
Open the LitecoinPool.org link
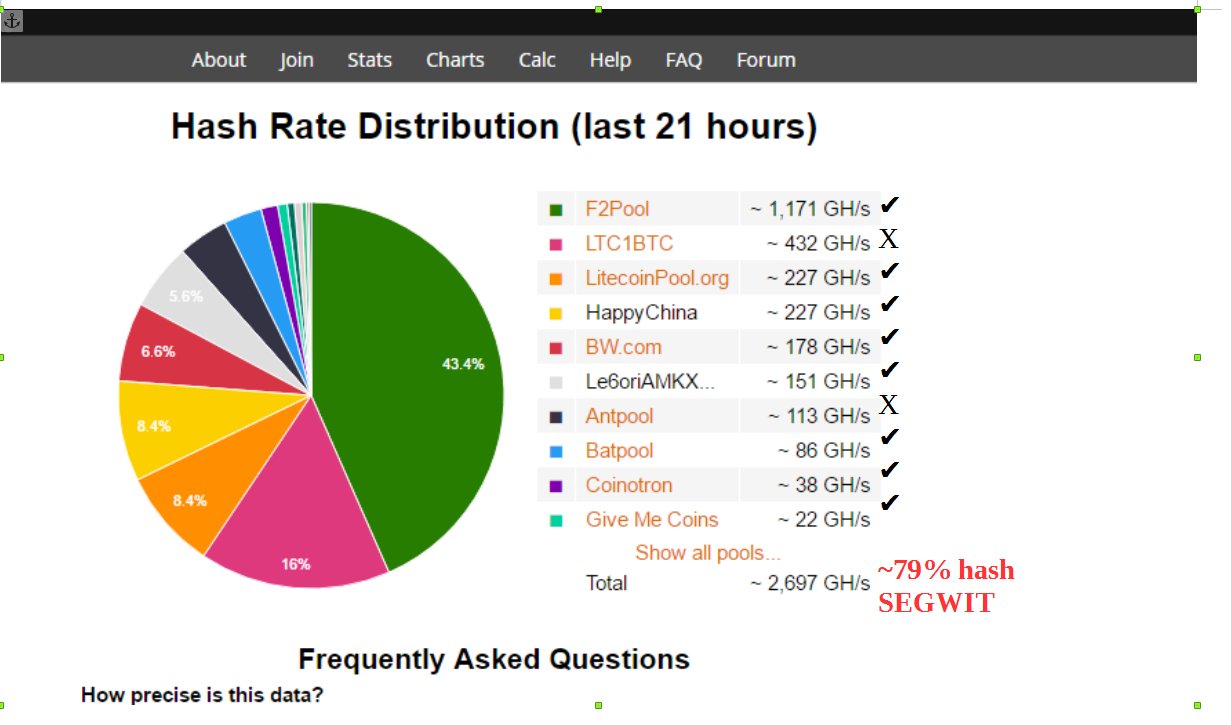point(657,278)
